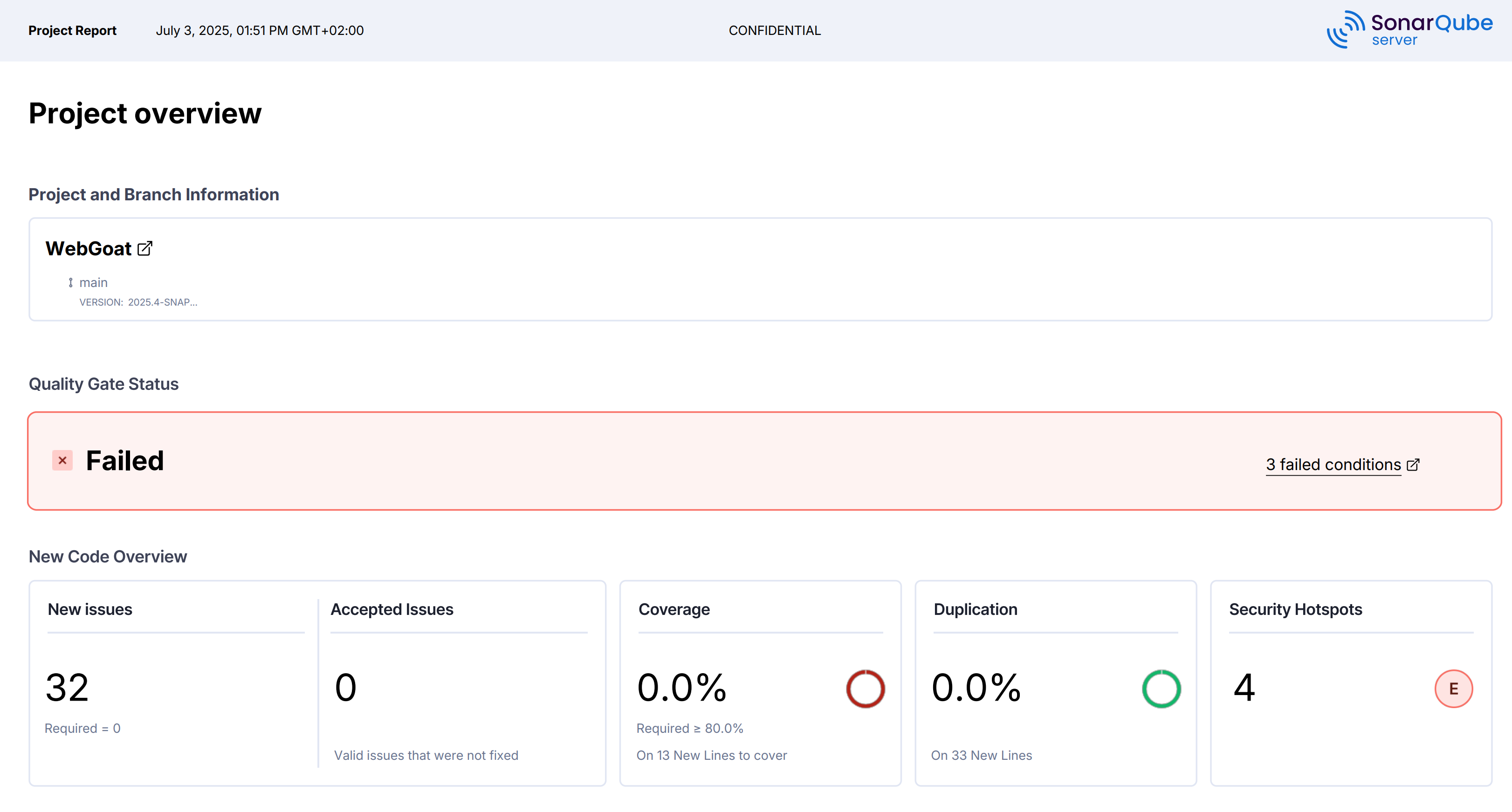Screen dimensions: 1512x812
Task: Click the red coverage ring indicator
Action: (865, 689)
